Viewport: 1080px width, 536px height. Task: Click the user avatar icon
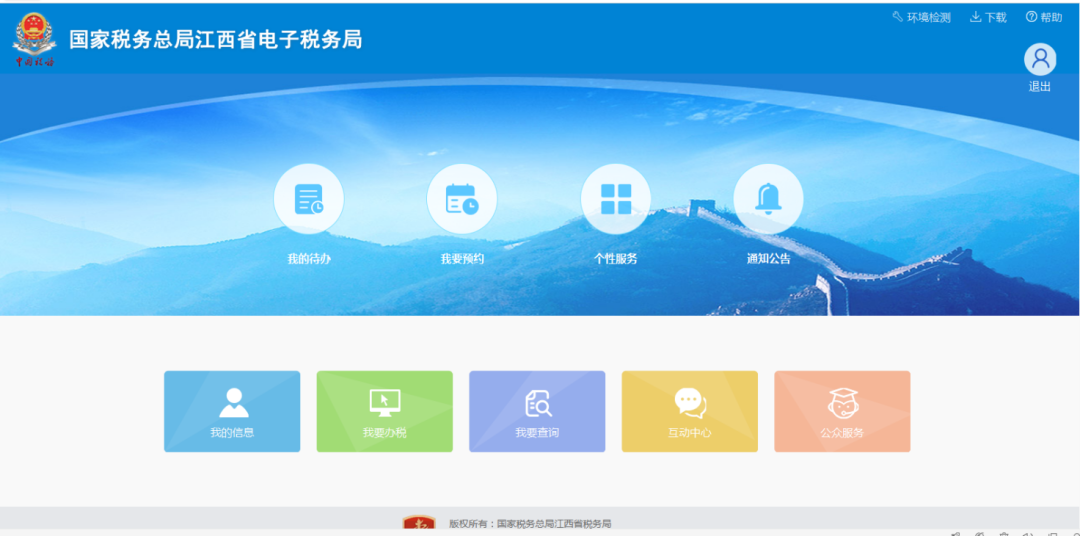click(1040, 59)
